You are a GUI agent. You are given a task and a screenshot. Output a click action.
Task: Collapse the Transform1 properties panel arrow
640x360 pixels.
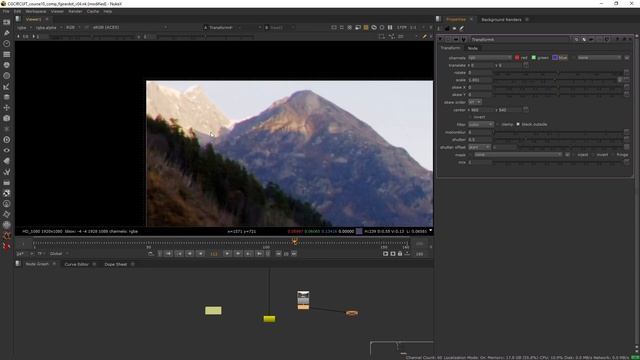(x=441, y=40)
